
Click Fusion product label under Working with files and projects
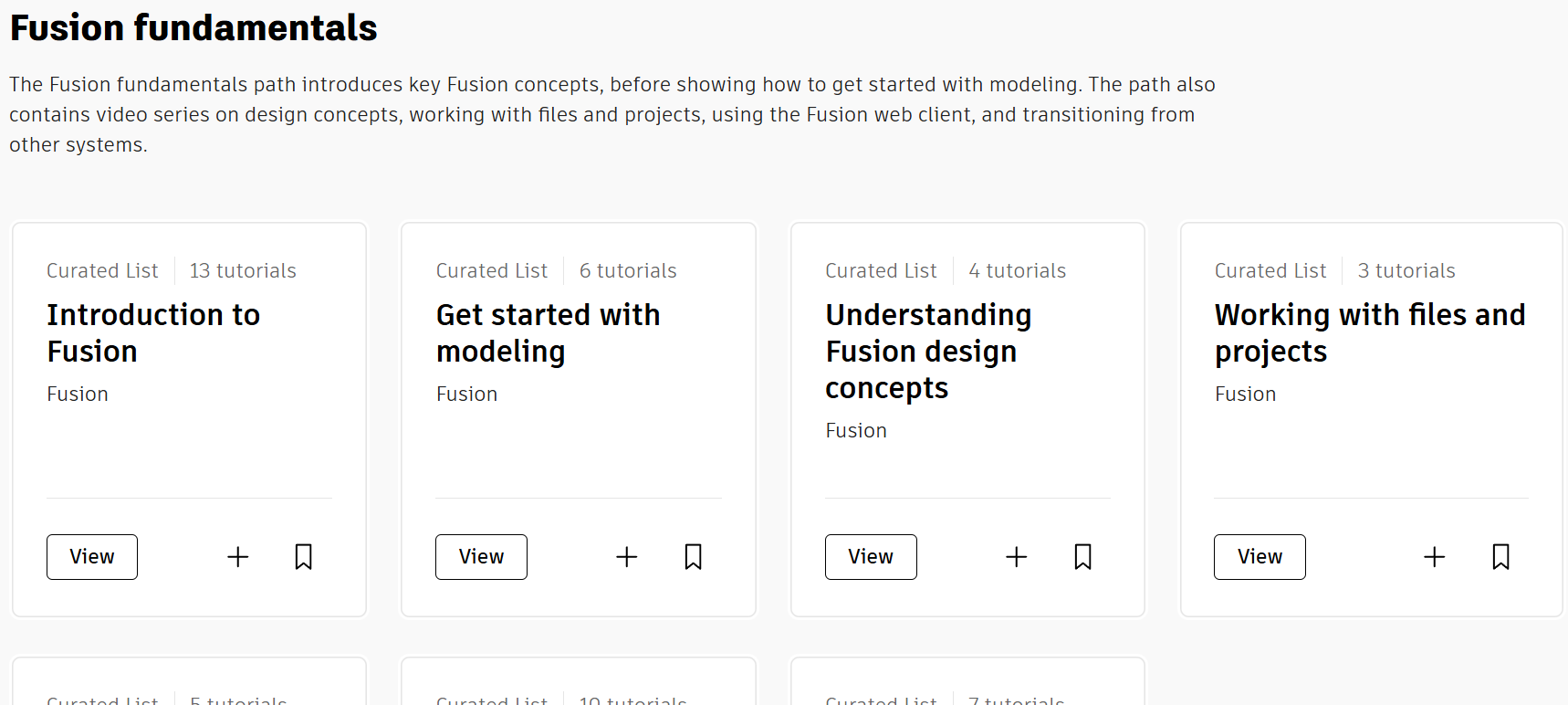coord(1245,395)
